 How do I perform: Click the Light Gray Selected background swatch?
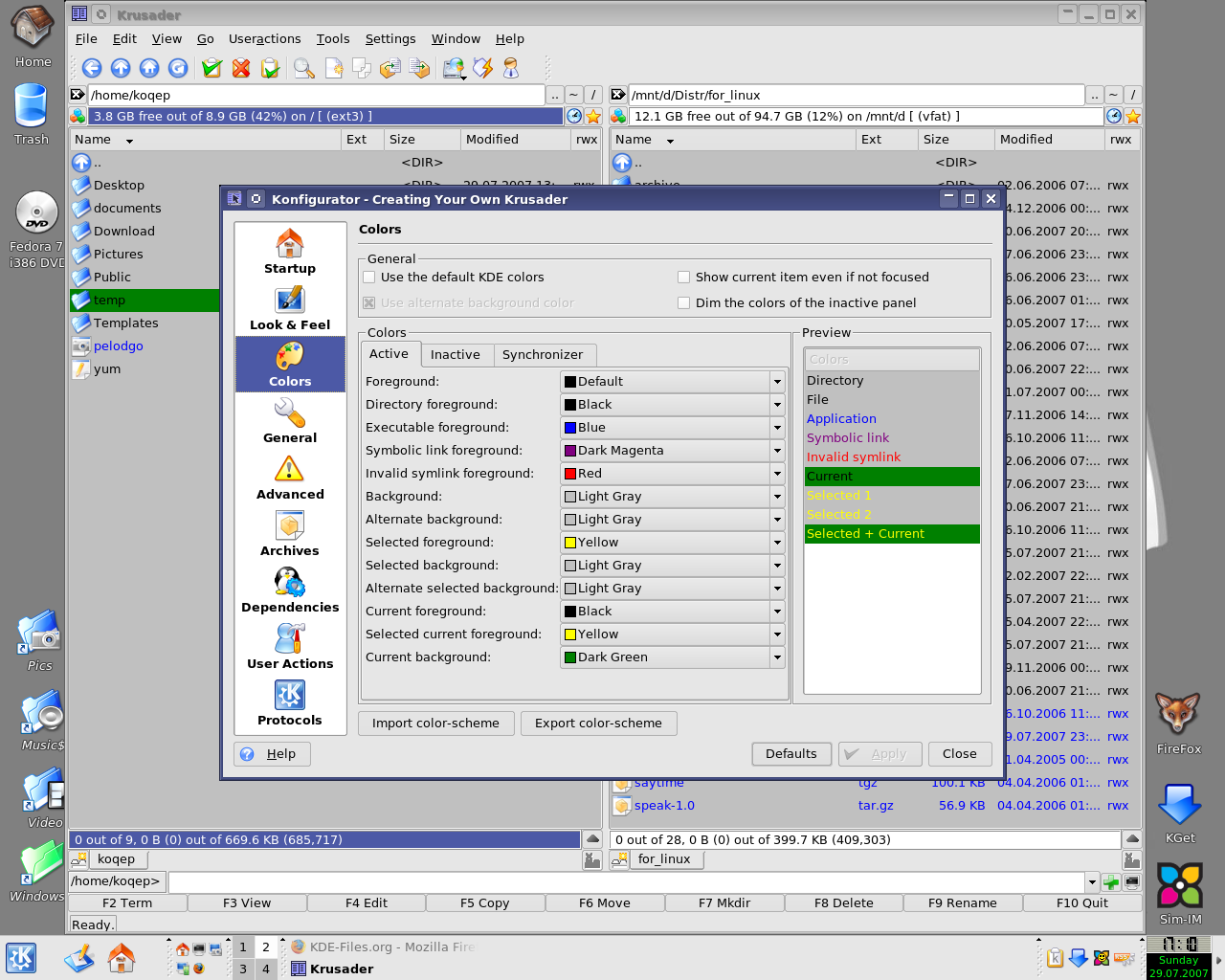point(570,566)
